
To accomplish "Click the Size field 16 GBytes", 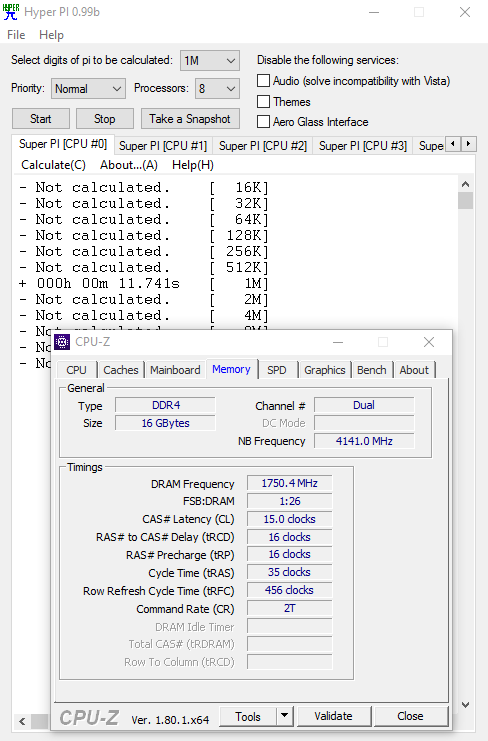I will [x=166, y=423].
